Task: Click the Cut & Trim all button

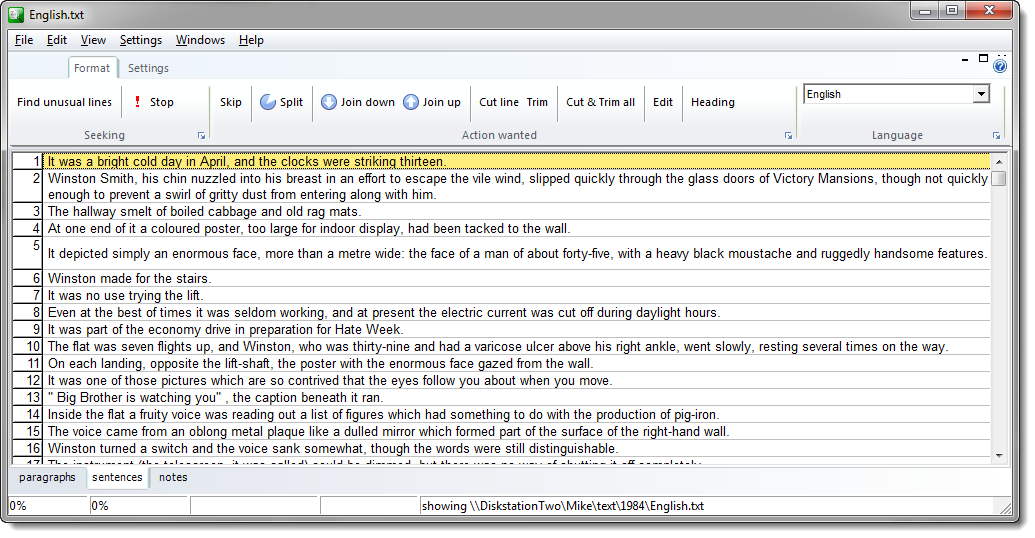Action: pos(600,102)
